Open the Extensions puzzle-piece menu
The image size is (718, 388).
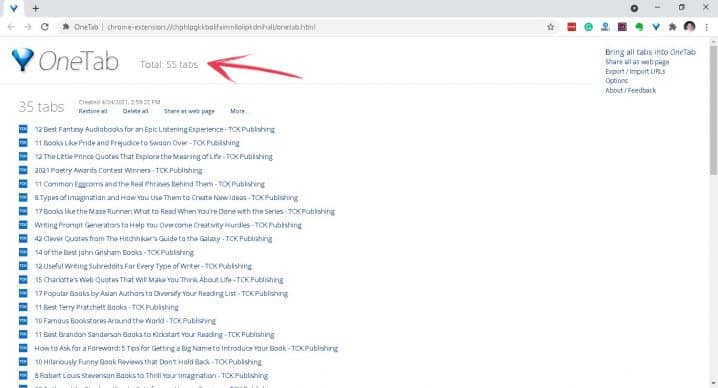672,27
